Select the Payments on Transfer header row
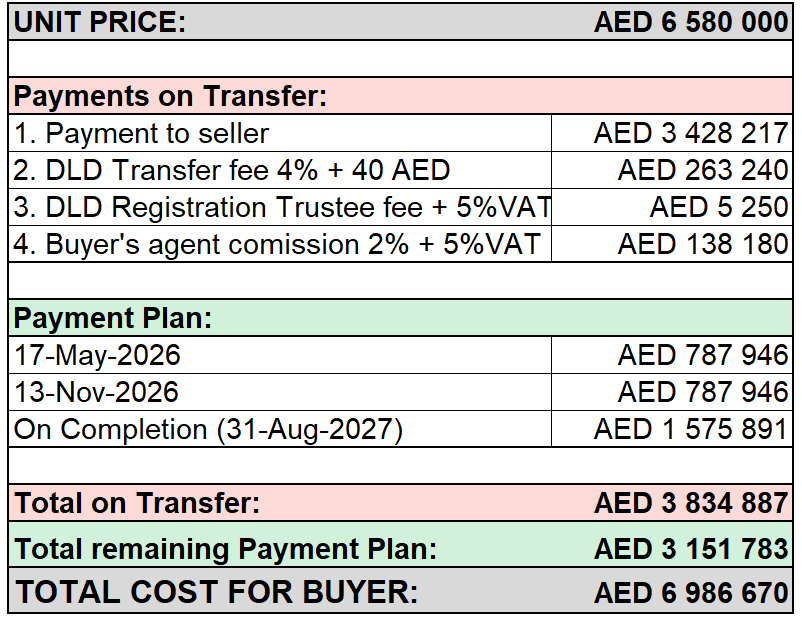 click(400, 96)
